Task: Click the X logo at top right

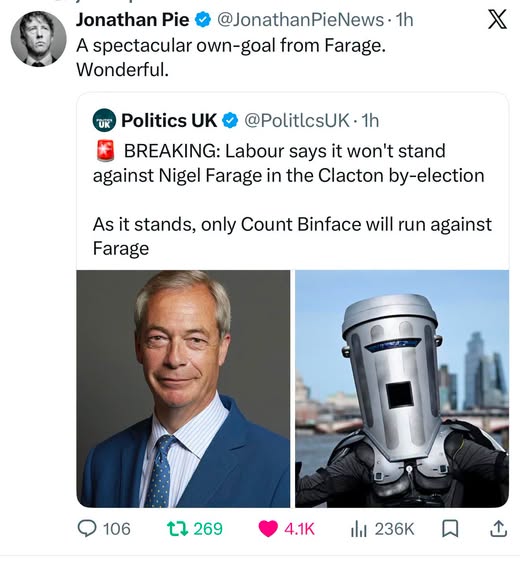Action: click(x=498, y=19)
